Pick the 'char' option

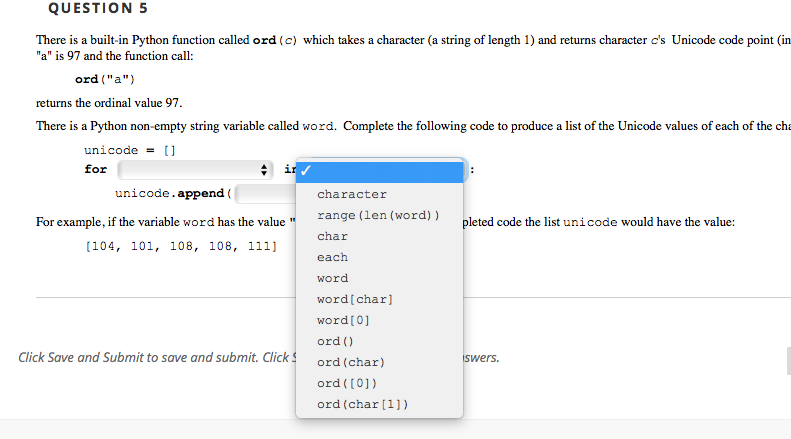coord(333,236)
